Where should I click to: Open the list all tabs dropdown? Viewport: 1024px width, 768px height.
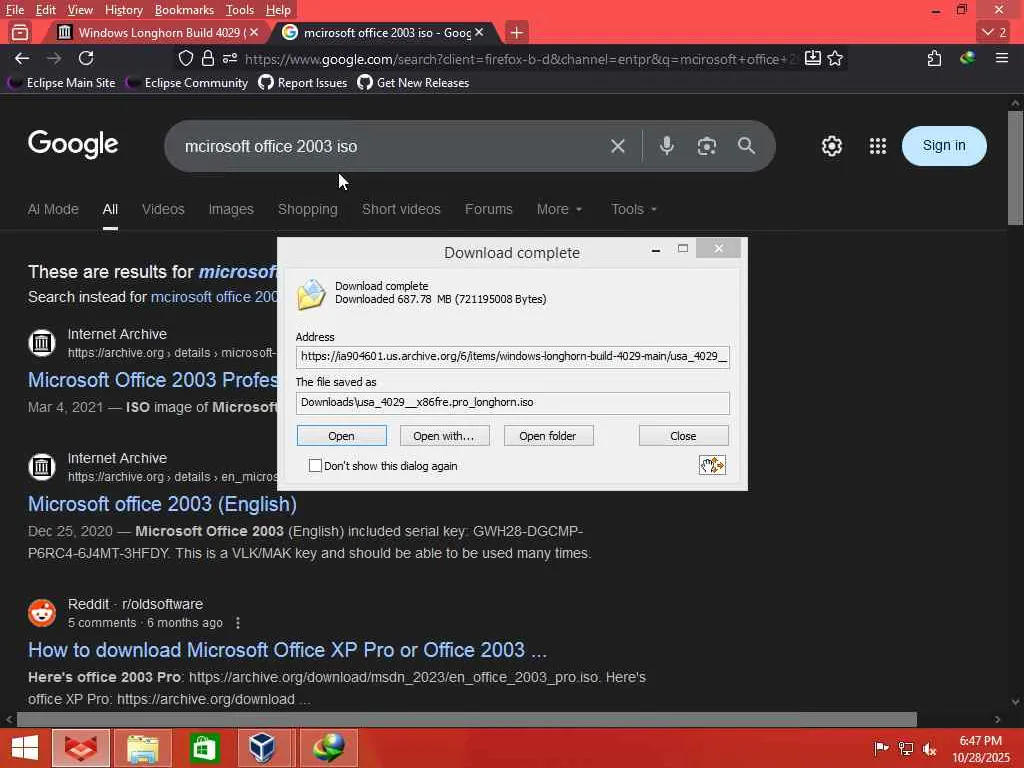994,32
